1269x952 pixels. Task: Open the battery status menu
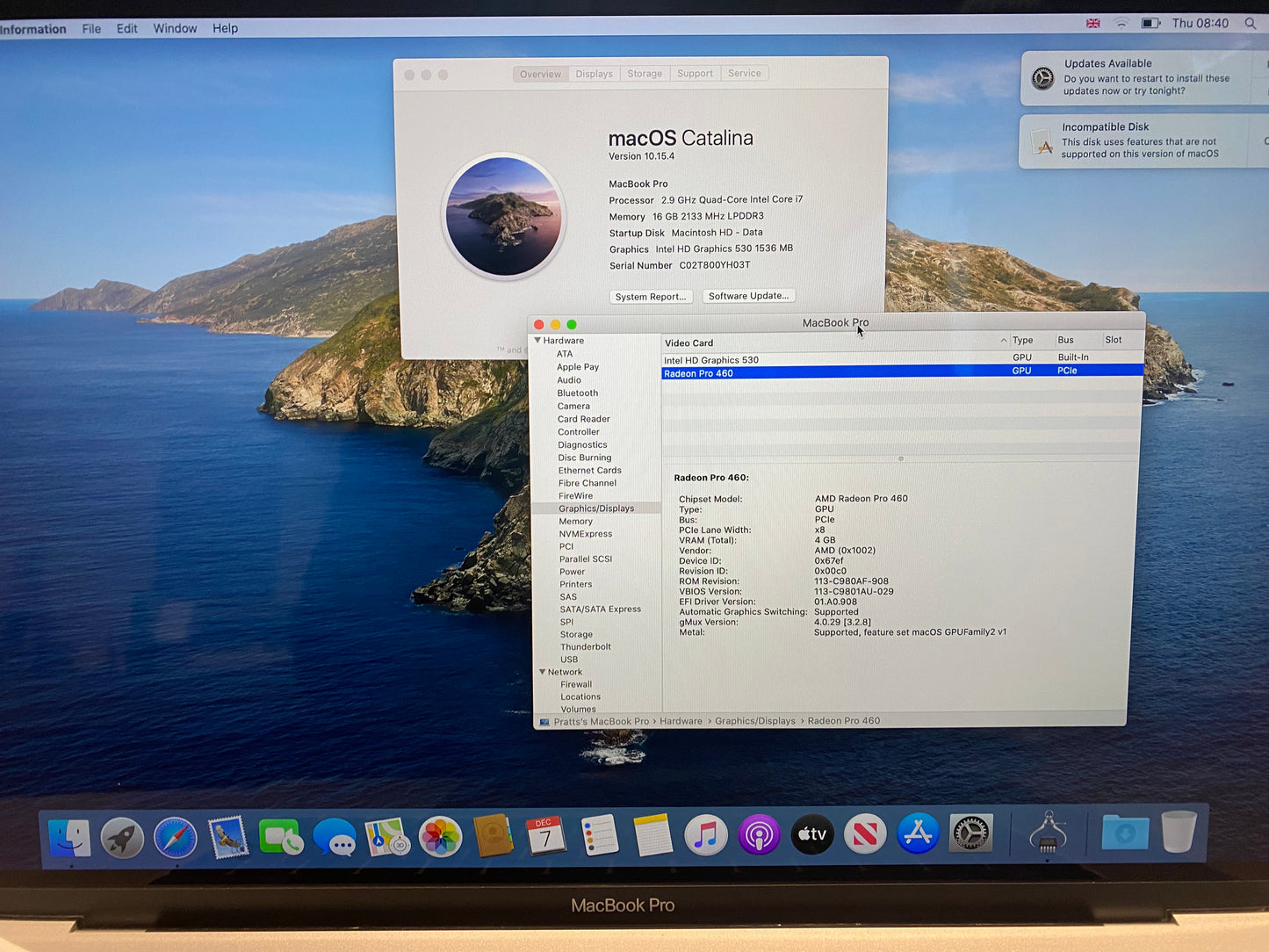(x=1150, y=24)
